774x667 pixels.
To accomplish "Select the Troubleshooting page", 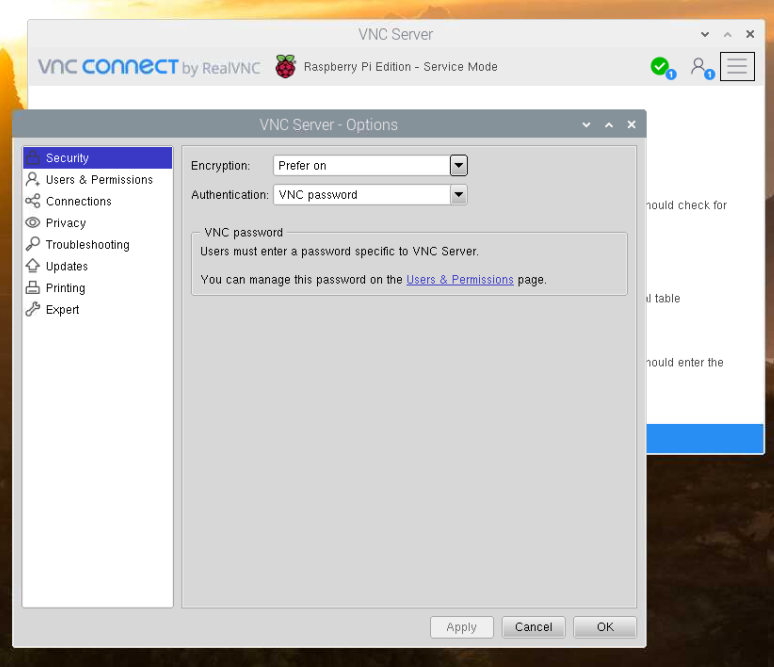I will coord(98,245).
